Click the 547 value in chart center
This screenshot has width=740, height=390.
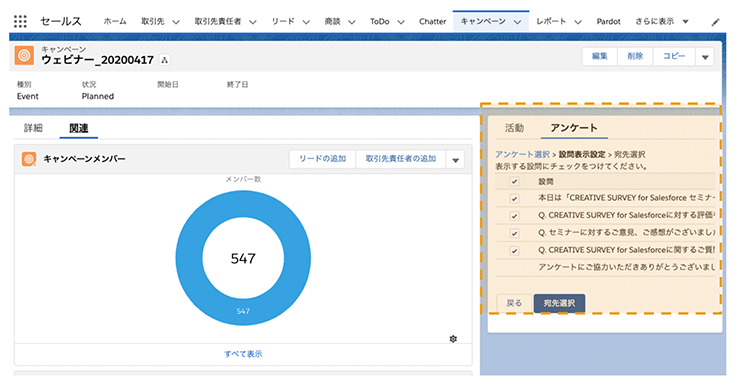click(x=243, y=259)
